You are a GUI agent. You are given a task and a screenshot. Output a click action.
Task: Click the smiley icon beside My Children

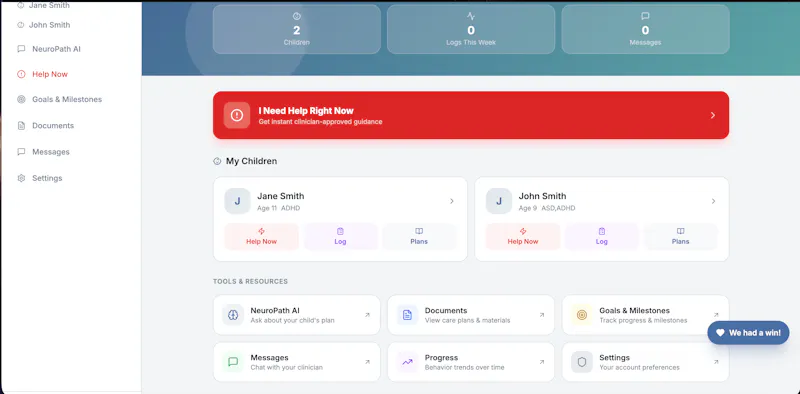coord(217,161)
